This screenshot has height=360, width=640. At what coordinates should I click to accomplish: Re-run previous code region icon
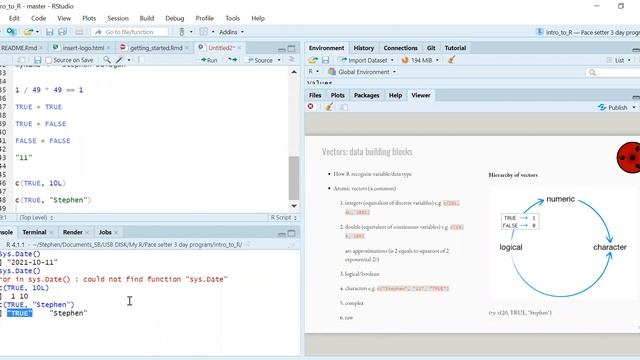(232, 60)
